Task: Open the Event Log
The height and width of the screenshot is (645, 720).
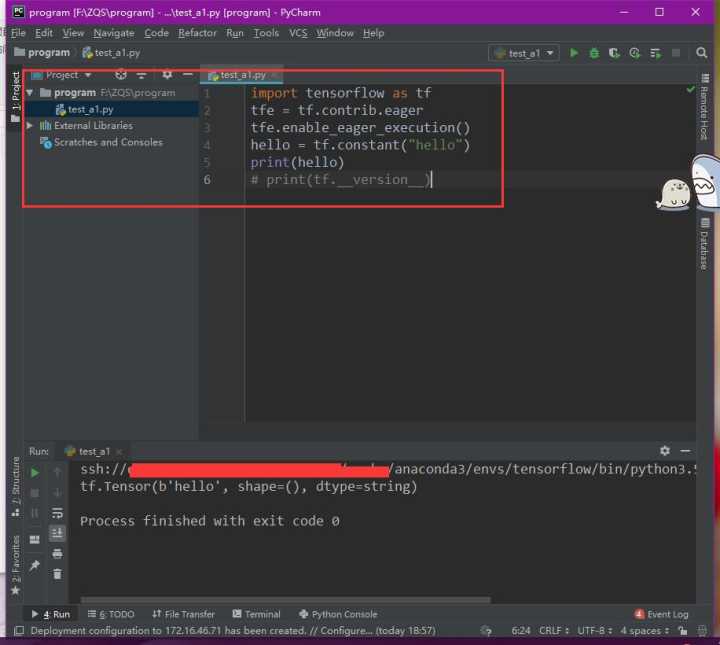Action: point(661,614)
